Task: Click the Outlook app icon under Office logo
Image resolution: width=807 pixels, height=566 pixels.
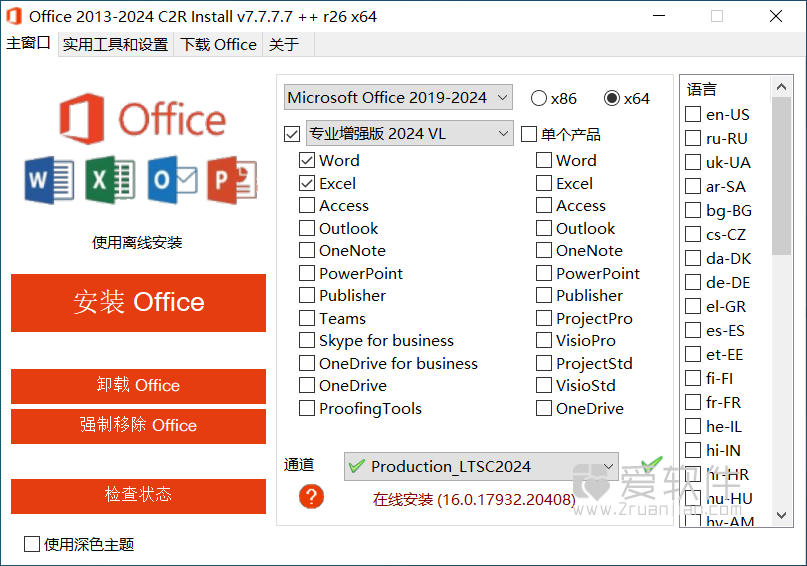Action: pyautogui.click(x=172, y=180)
